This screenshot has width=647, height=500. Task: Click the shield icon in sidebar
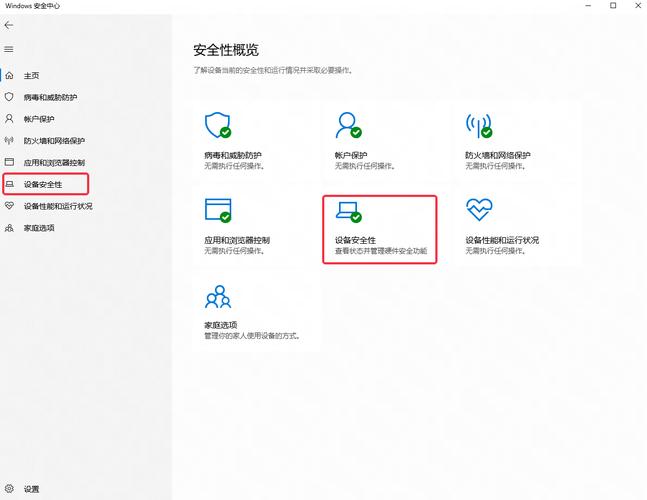pyautogui.click(x=9, y=97)
